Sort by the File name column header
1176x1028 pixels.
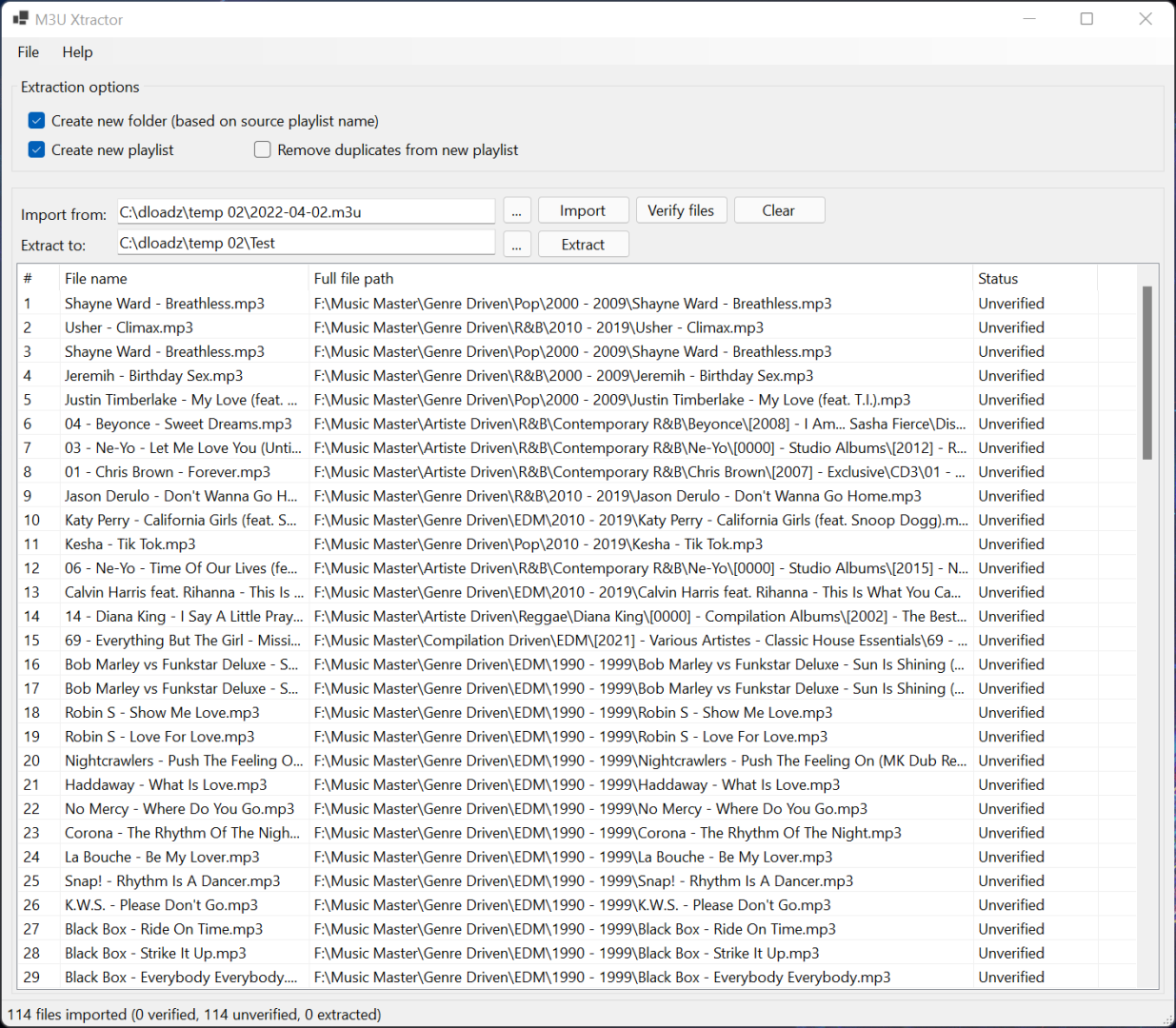coord(184,279)
